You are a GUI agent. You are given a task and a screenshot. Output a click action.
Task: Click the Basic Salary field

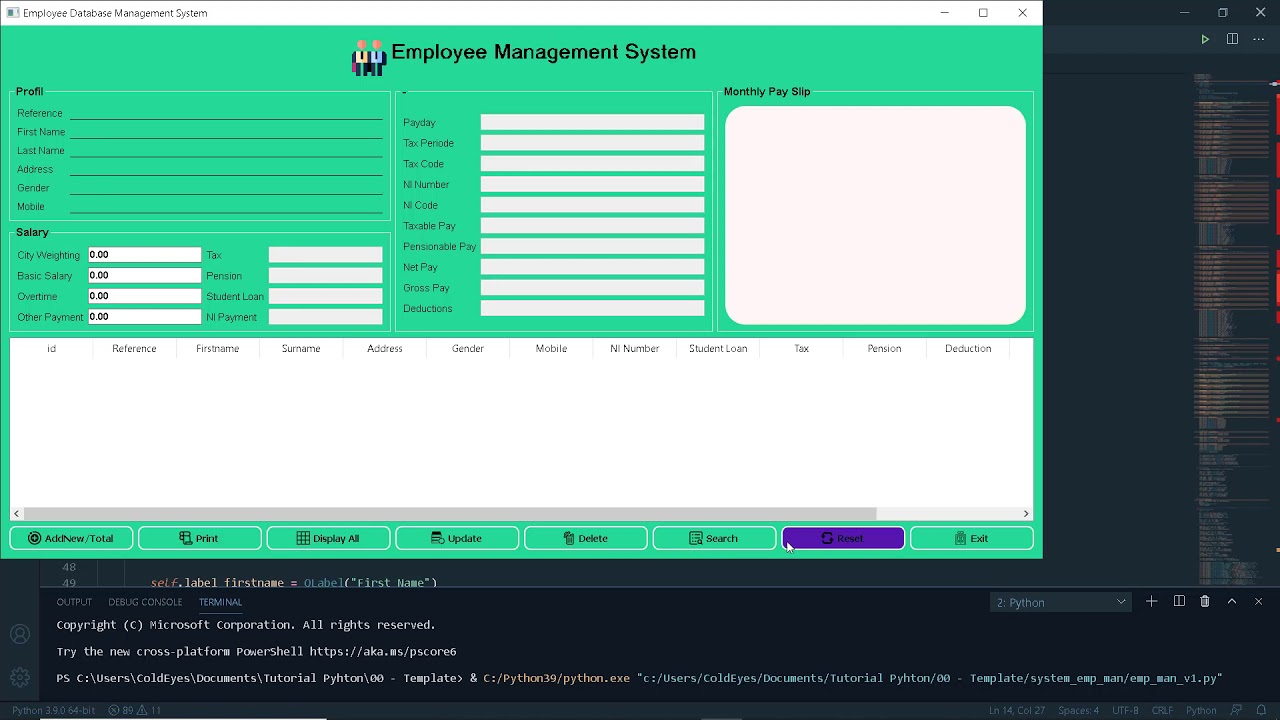[x=145, y=275]
